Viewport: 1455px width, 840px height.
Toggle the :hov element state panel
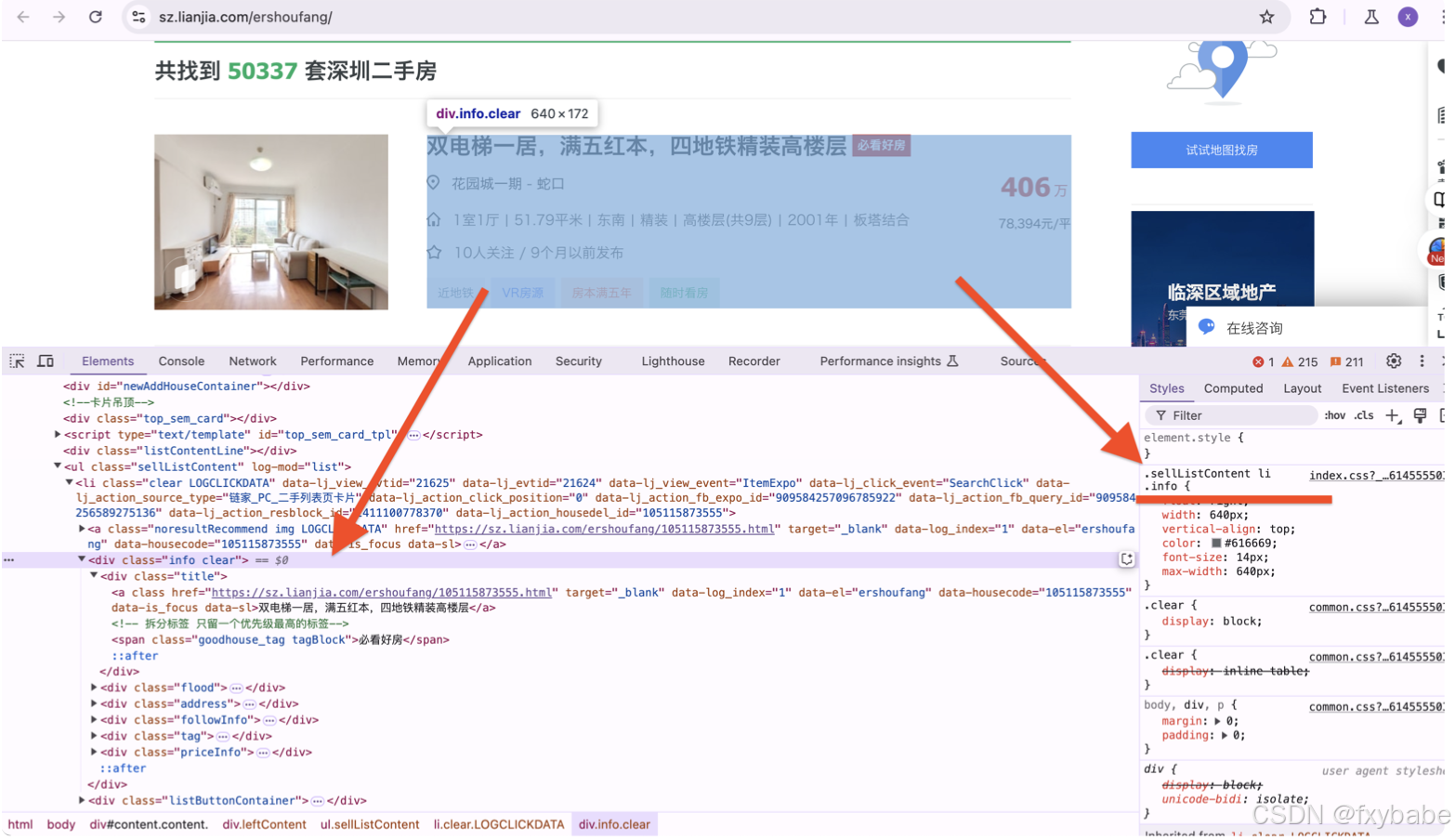pyautogui.click(x=1334, y=416)
